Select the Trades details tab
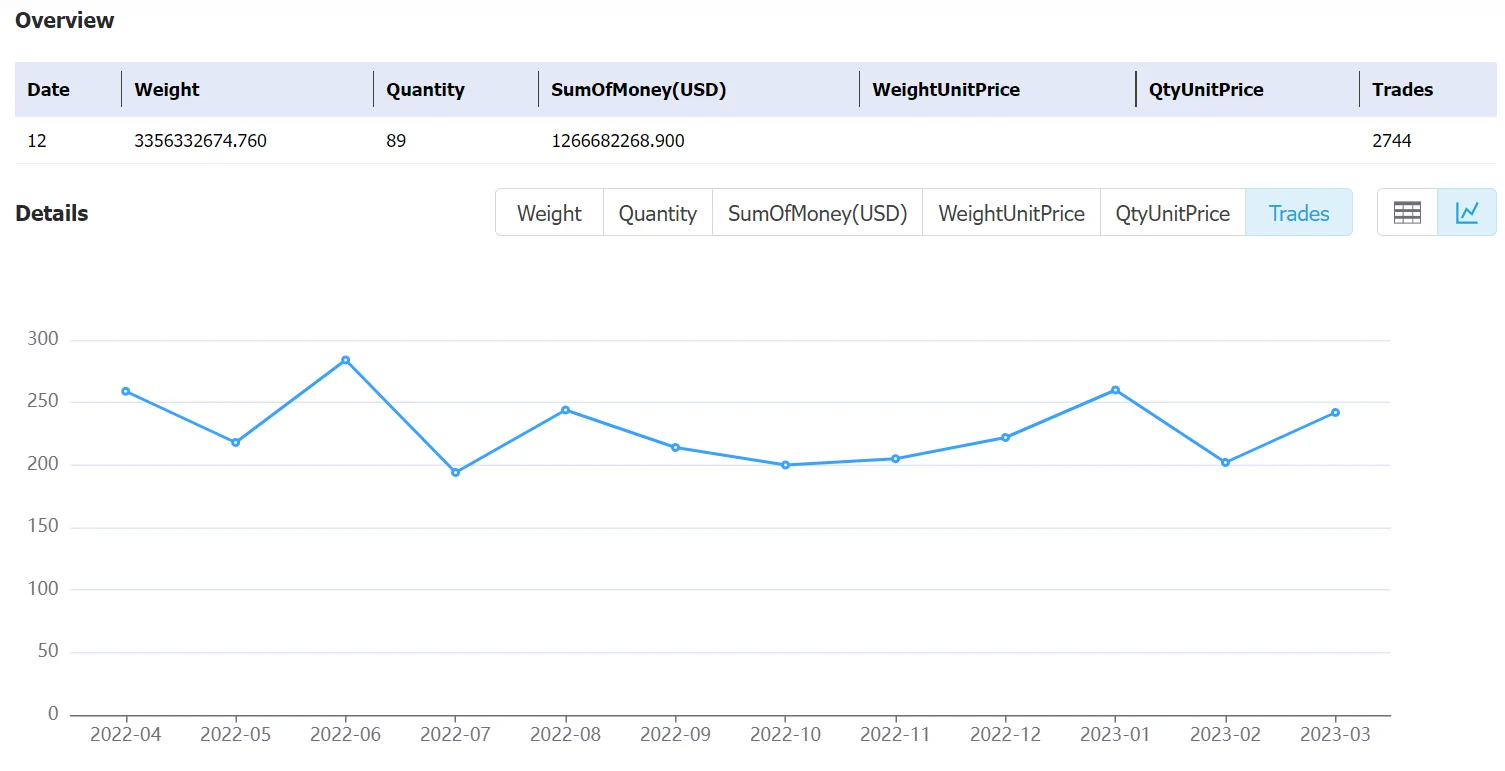This screenshot has width=1505, height=771. tap(1299, 213)
